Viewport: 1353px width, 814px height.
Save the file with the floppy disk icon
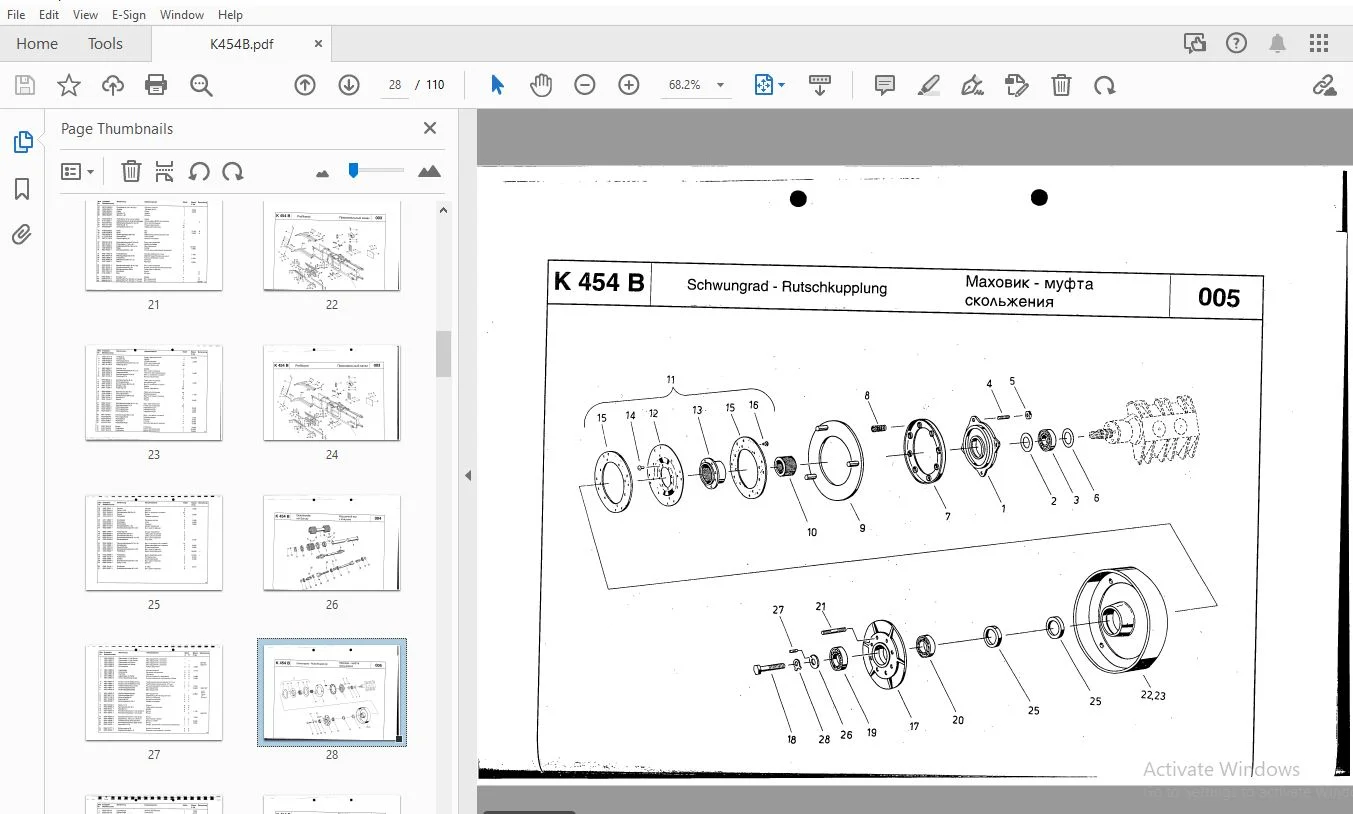[x=25, y=86]
